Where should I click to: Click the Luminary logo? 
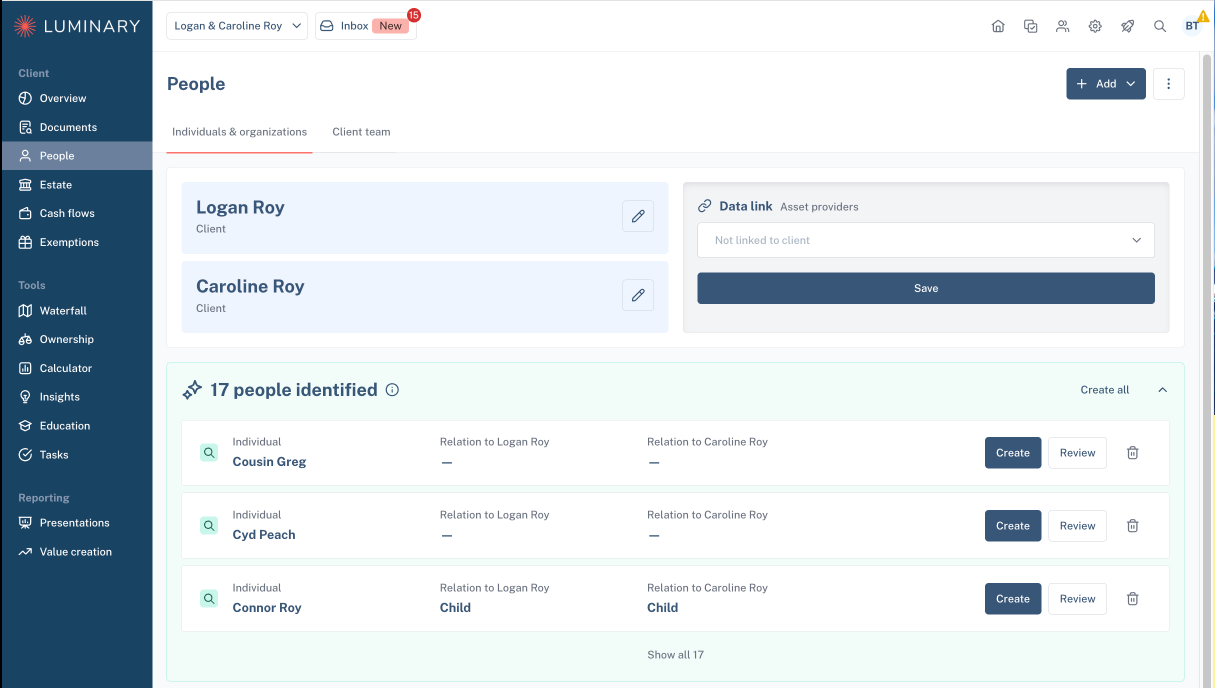[x=77, y=26]
